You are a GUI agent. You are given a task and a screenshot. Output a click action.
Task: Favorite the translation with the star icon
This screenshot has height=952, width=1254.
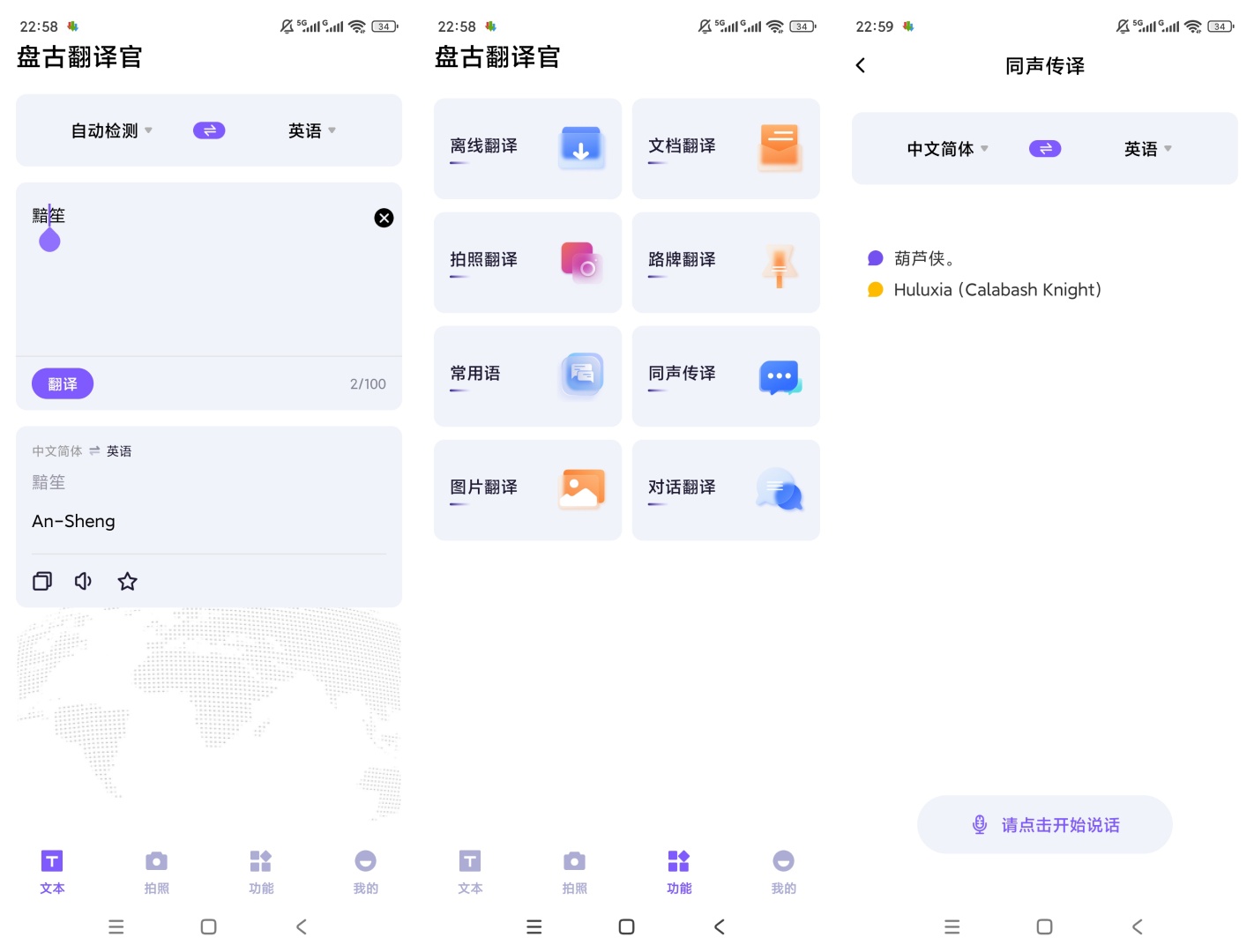128,581
